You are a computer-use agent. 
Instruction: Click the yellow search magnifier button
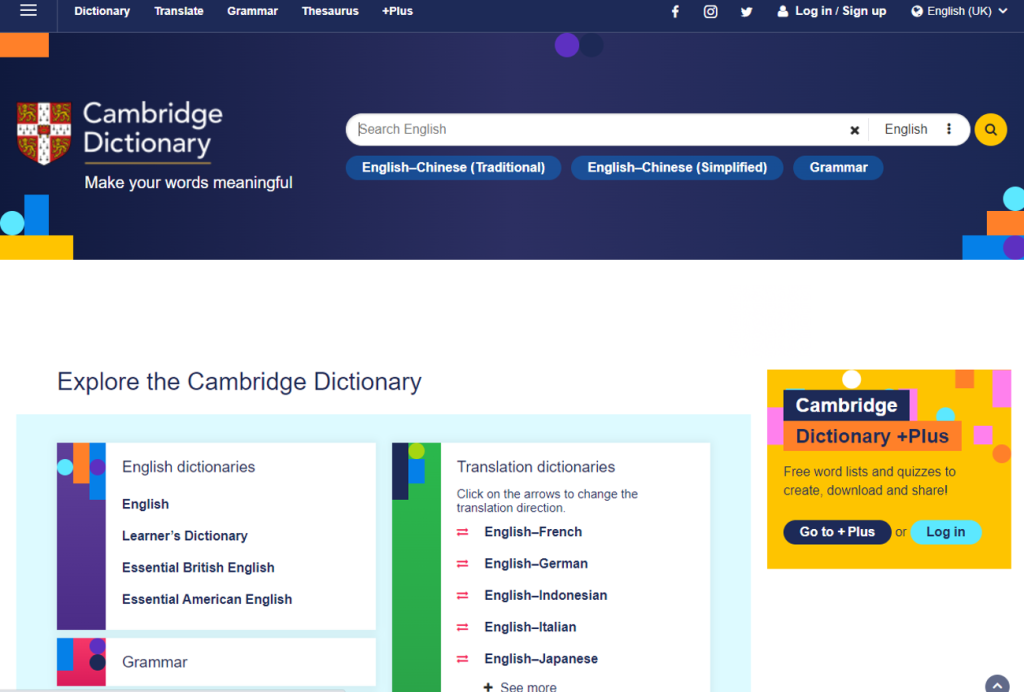point(991,129)
